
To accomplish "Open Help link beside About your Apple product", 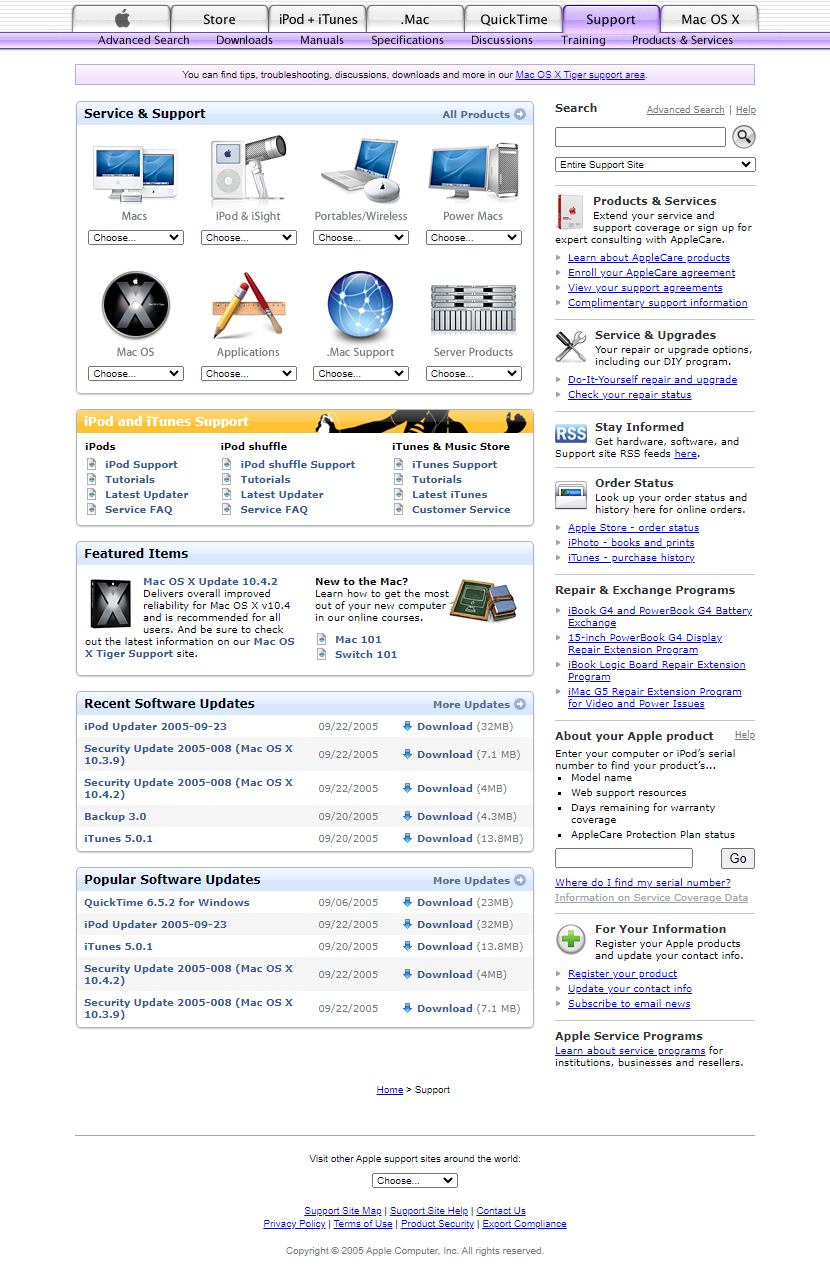I will [x=745, y=735].
